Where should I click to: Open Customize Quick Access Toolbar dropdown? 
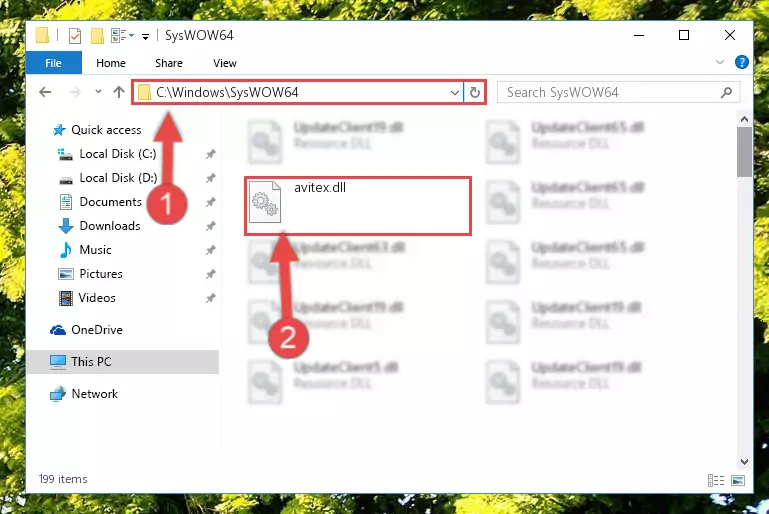(x=145, y=37)
